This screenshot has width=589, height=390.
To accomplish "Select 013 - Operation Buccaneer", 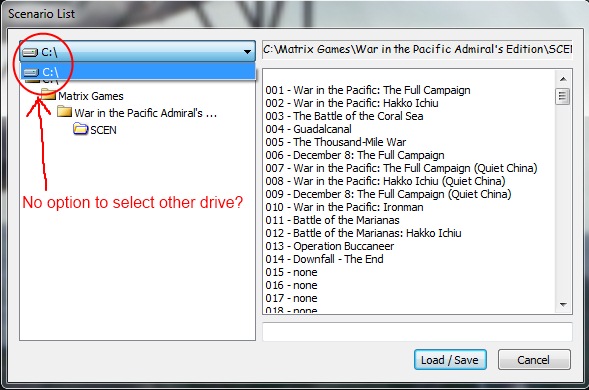I will coord(329,246).
